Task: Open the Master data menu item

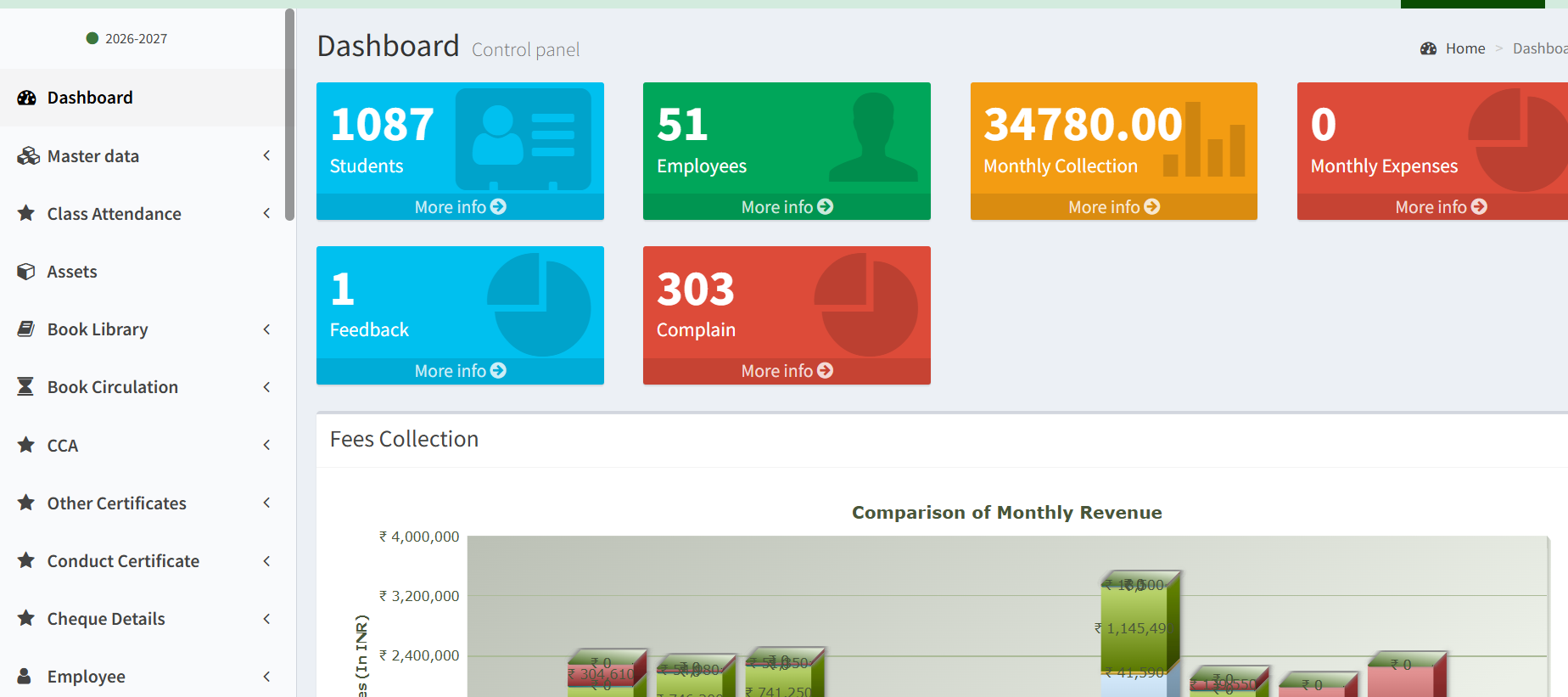Action: [x=143, y=156]
